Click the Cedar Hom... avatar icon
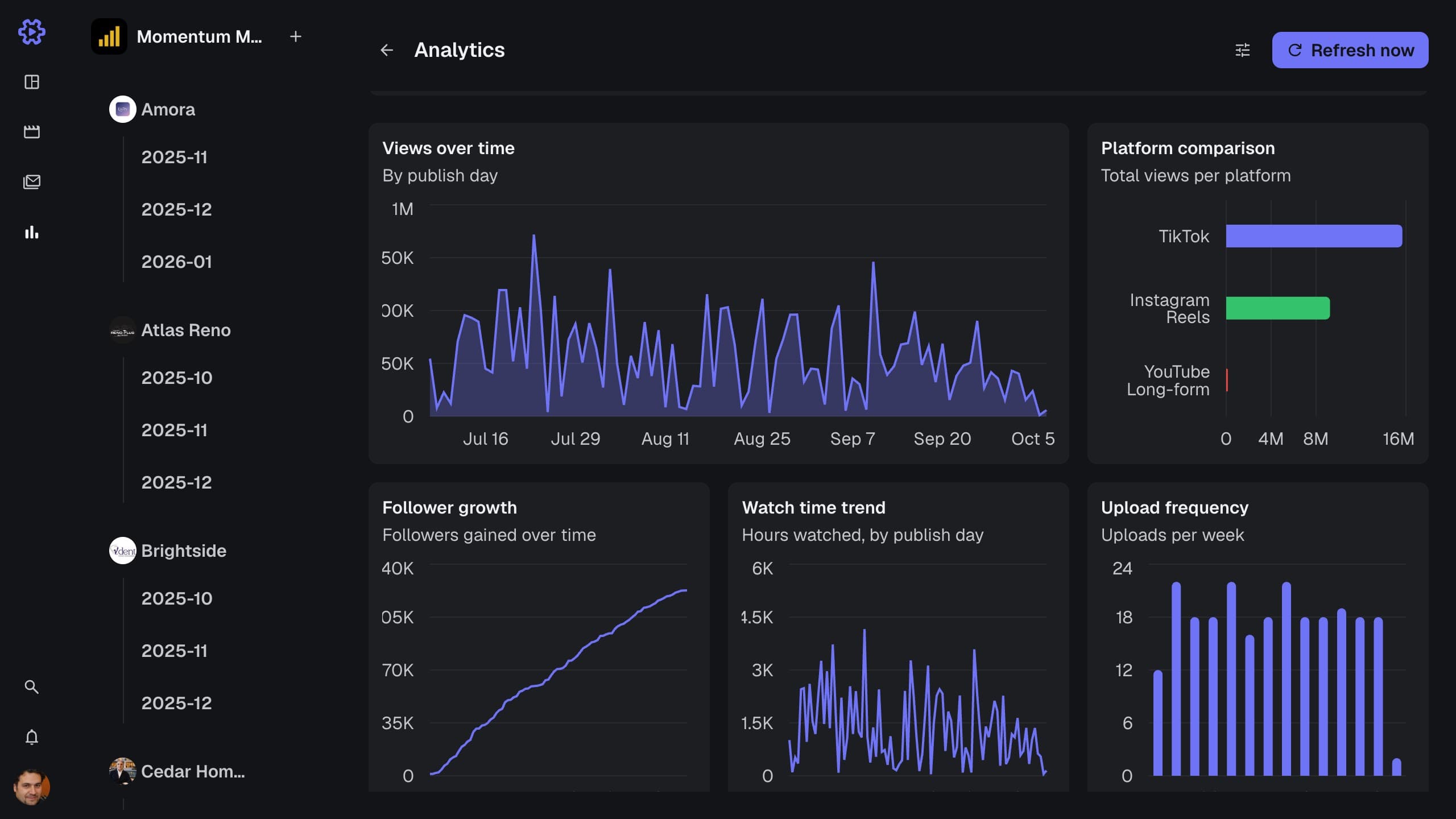This screenshot has width=1456, height=819. tap(123, 771)
